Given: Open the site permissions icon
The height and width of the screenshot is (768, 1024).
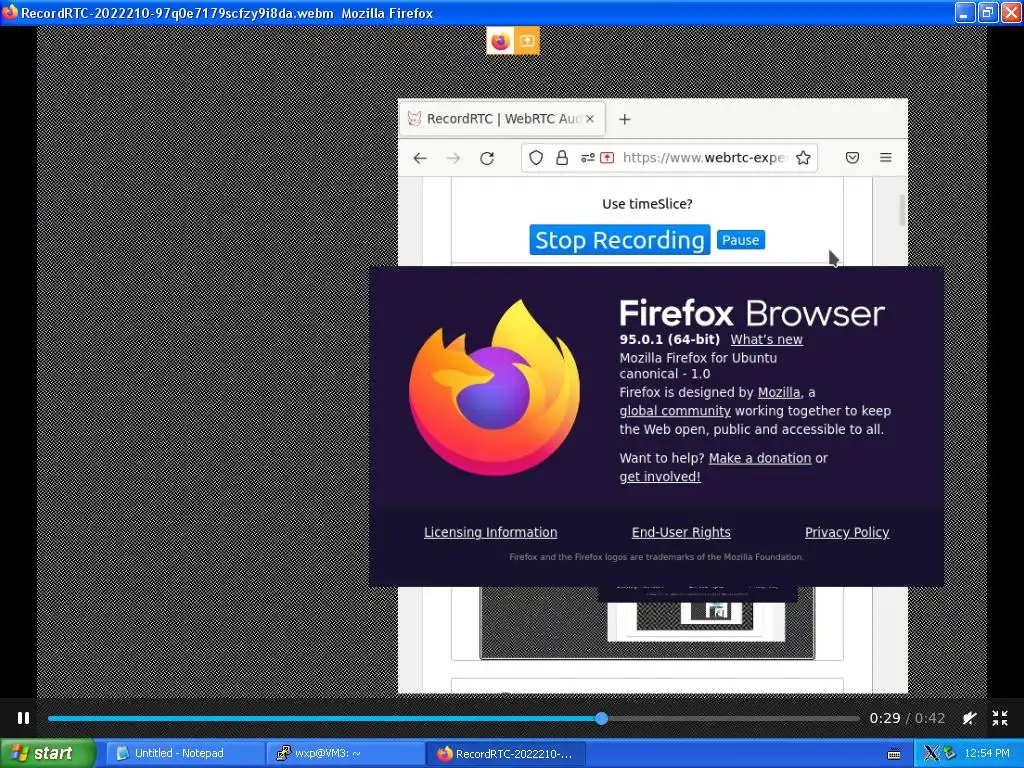Looking at the screenshot, I should [x=588, y=157].
